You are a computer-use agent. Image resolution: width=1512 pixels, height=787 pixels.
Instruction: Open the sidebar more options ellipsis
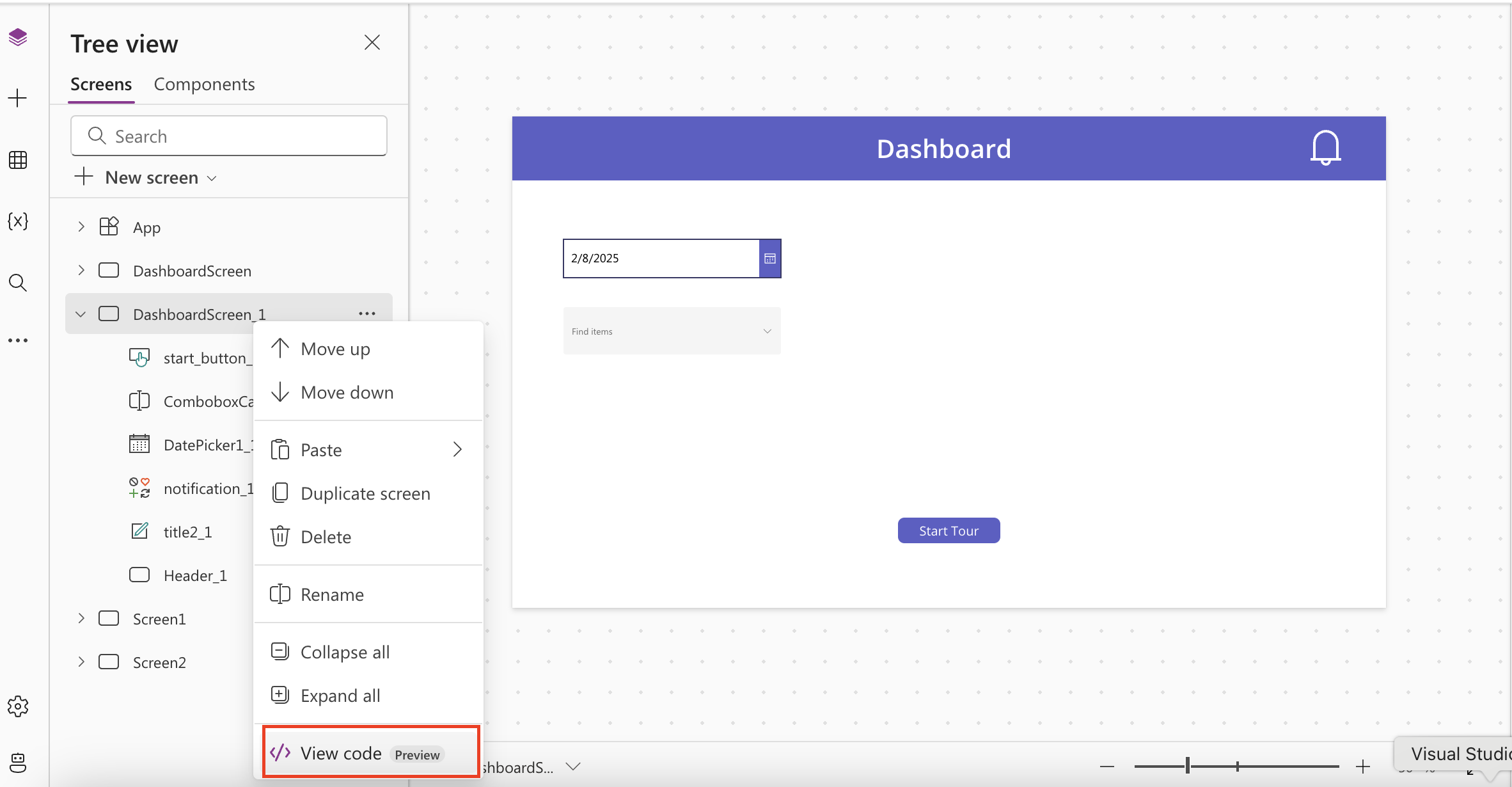pyautogui.click(x=18, y=340)
